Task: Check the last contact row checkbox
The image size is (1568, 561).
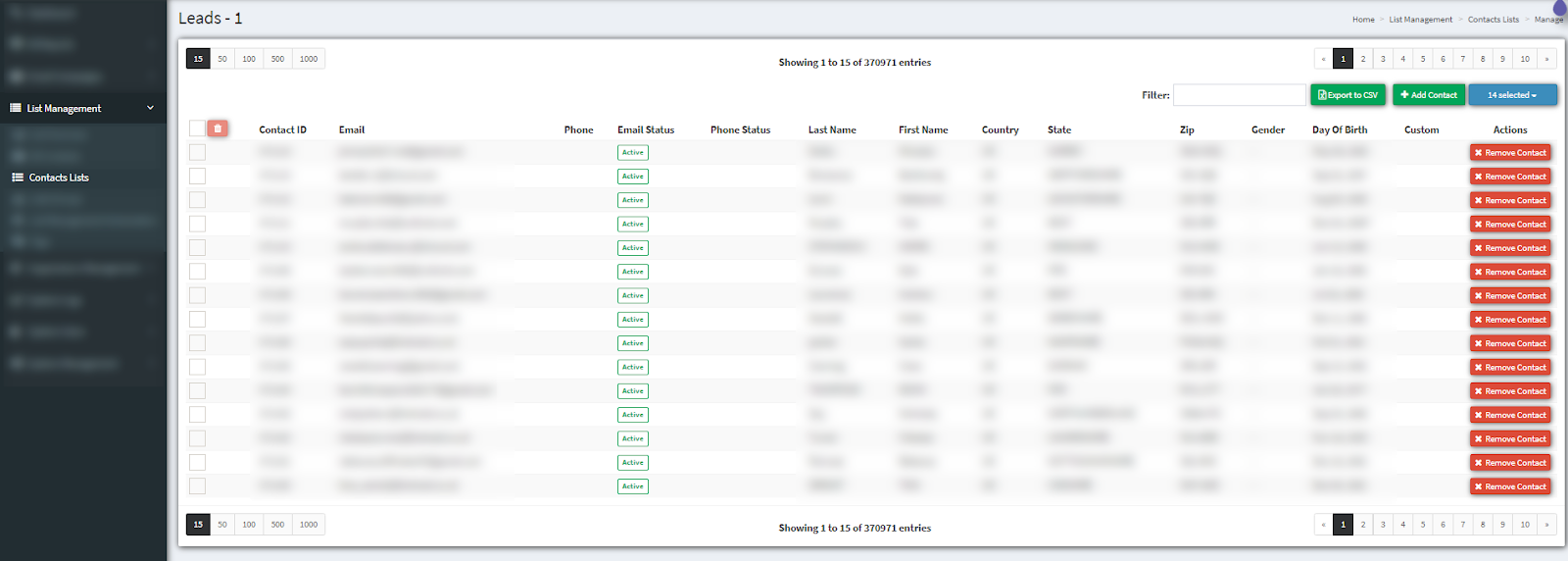Action: click(x=197, y=486)
